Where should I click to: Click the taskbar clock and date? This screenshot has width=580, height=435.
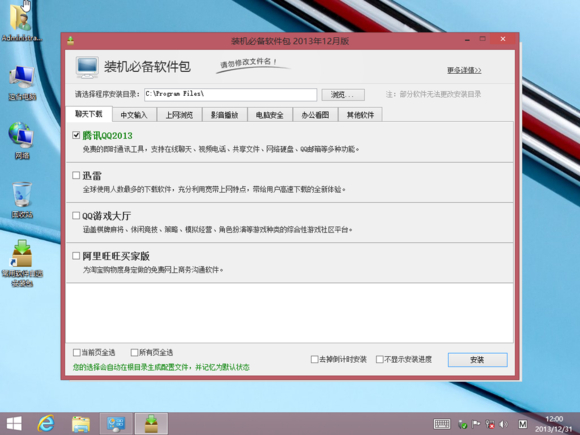pos(554,424)
